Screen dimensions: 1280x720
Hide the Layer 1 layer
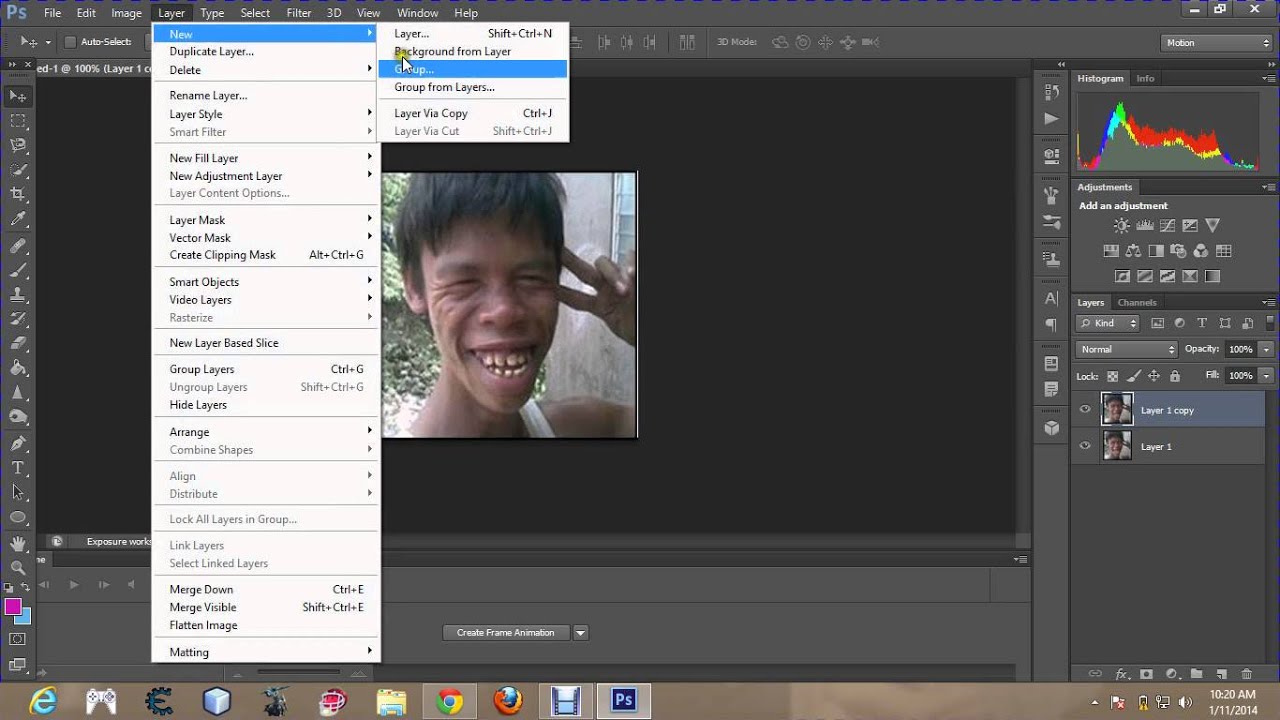1085,446
